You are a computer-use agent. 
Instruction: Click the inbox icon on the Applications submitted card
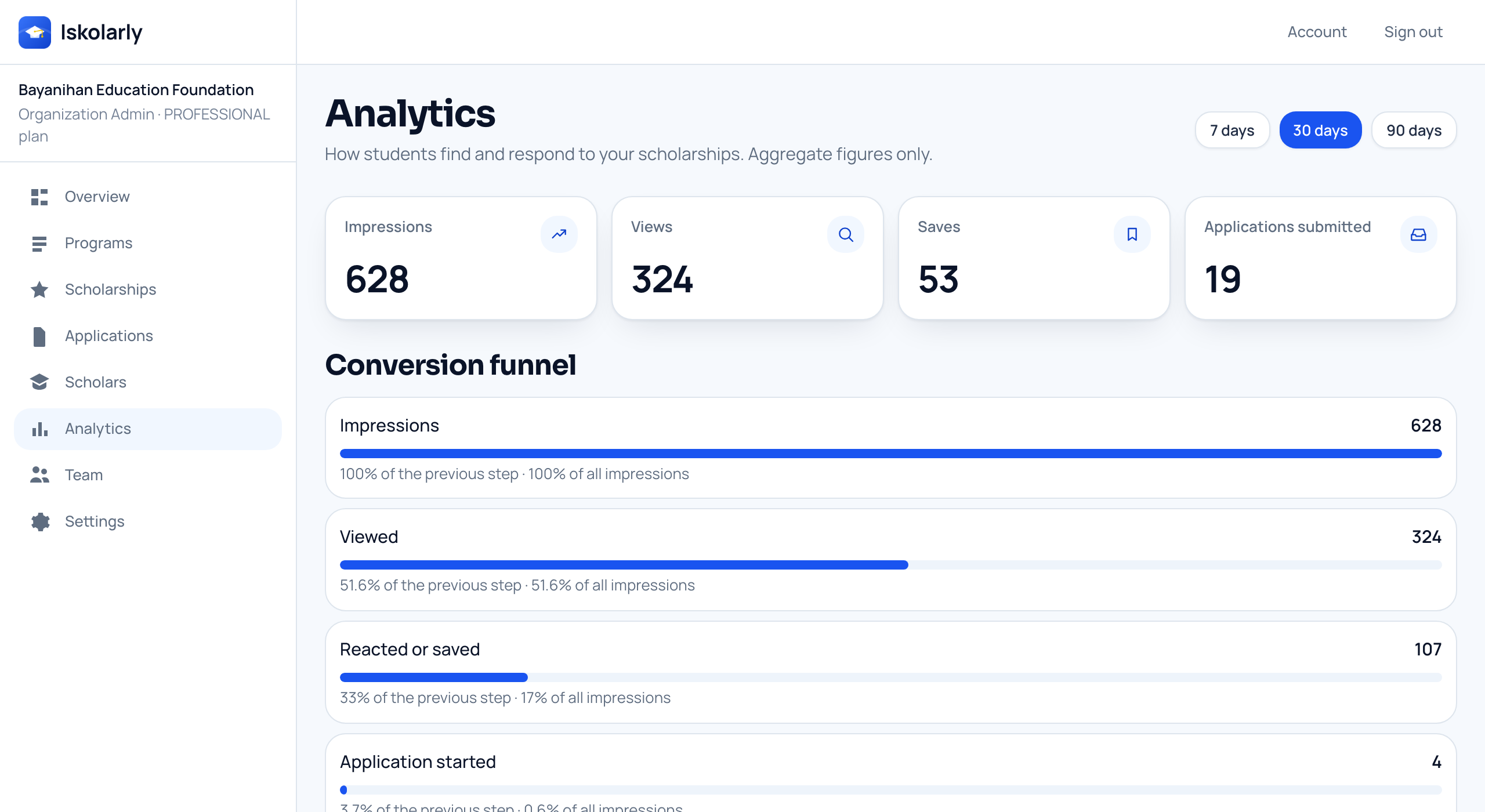point(1419,234)
